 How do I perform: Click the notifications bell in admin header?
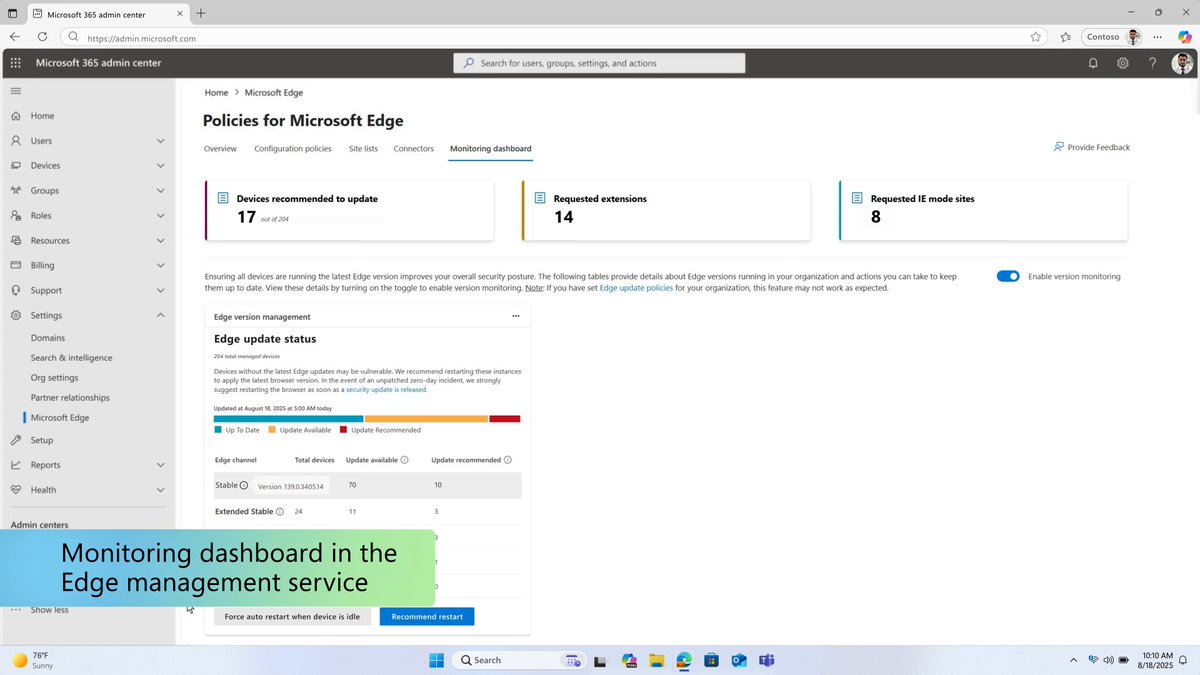(x=1093, y=63)
